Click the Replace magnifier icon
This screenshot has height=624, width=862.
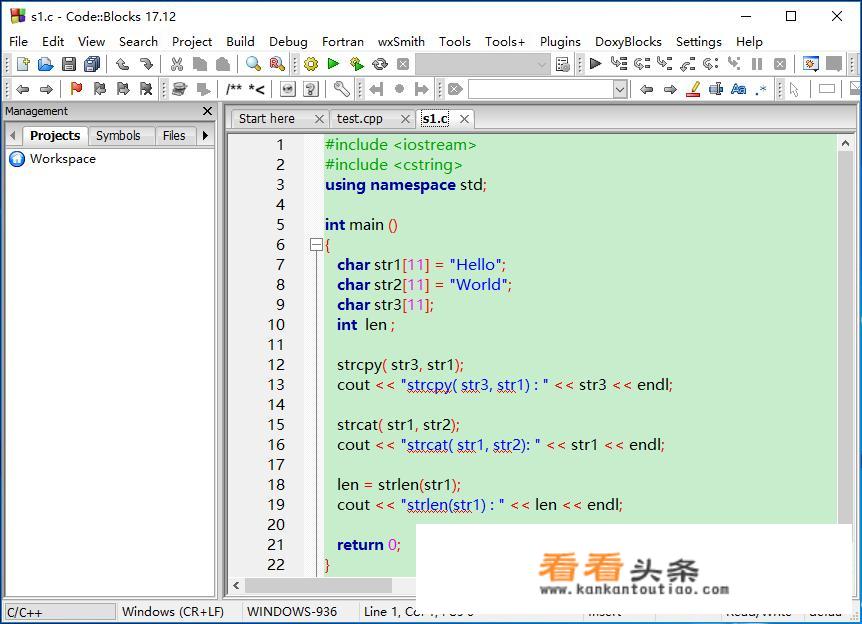pos(277,64)
